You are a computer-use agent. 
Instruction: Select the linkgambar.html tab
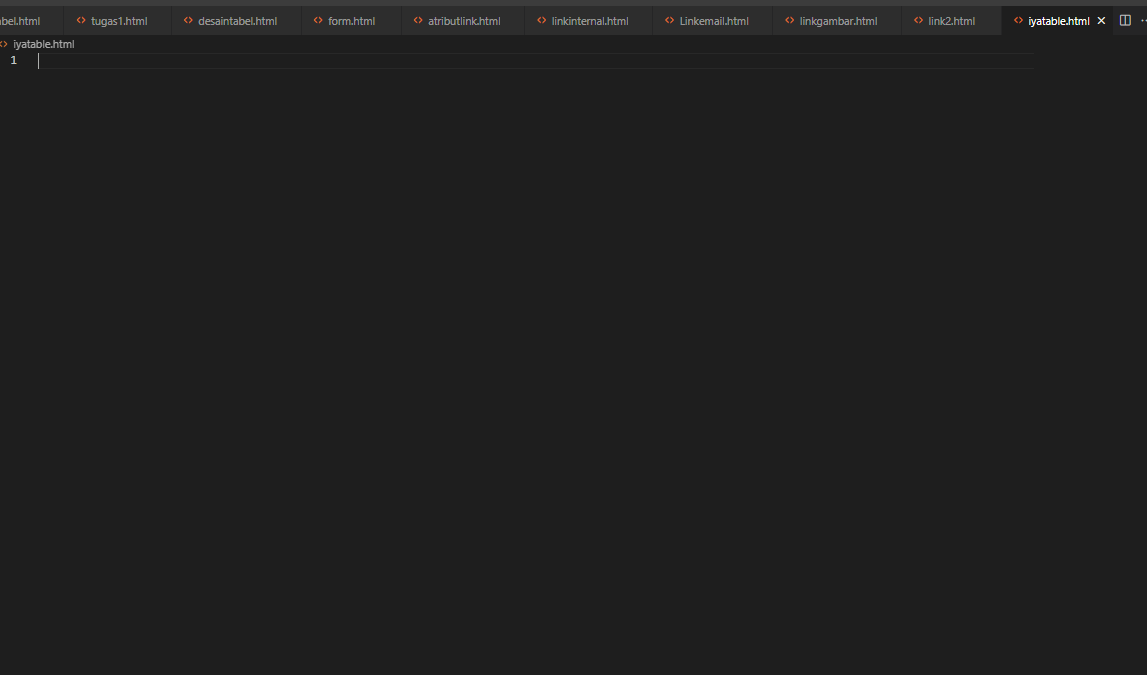[836, 19]
